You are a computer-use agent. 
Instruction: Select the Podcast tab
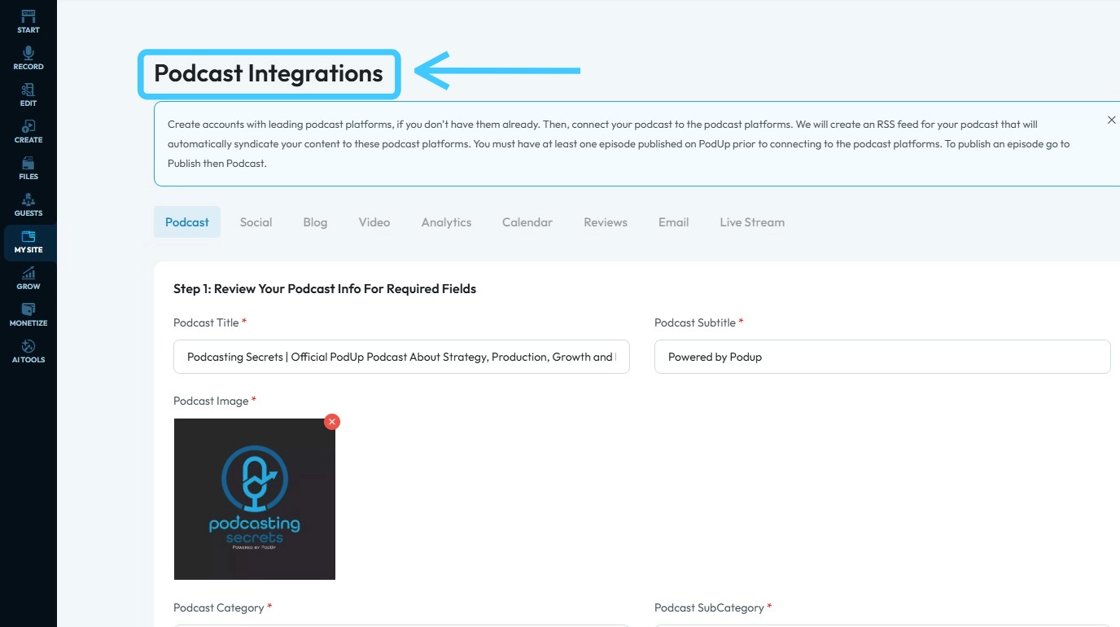[187, 222]
